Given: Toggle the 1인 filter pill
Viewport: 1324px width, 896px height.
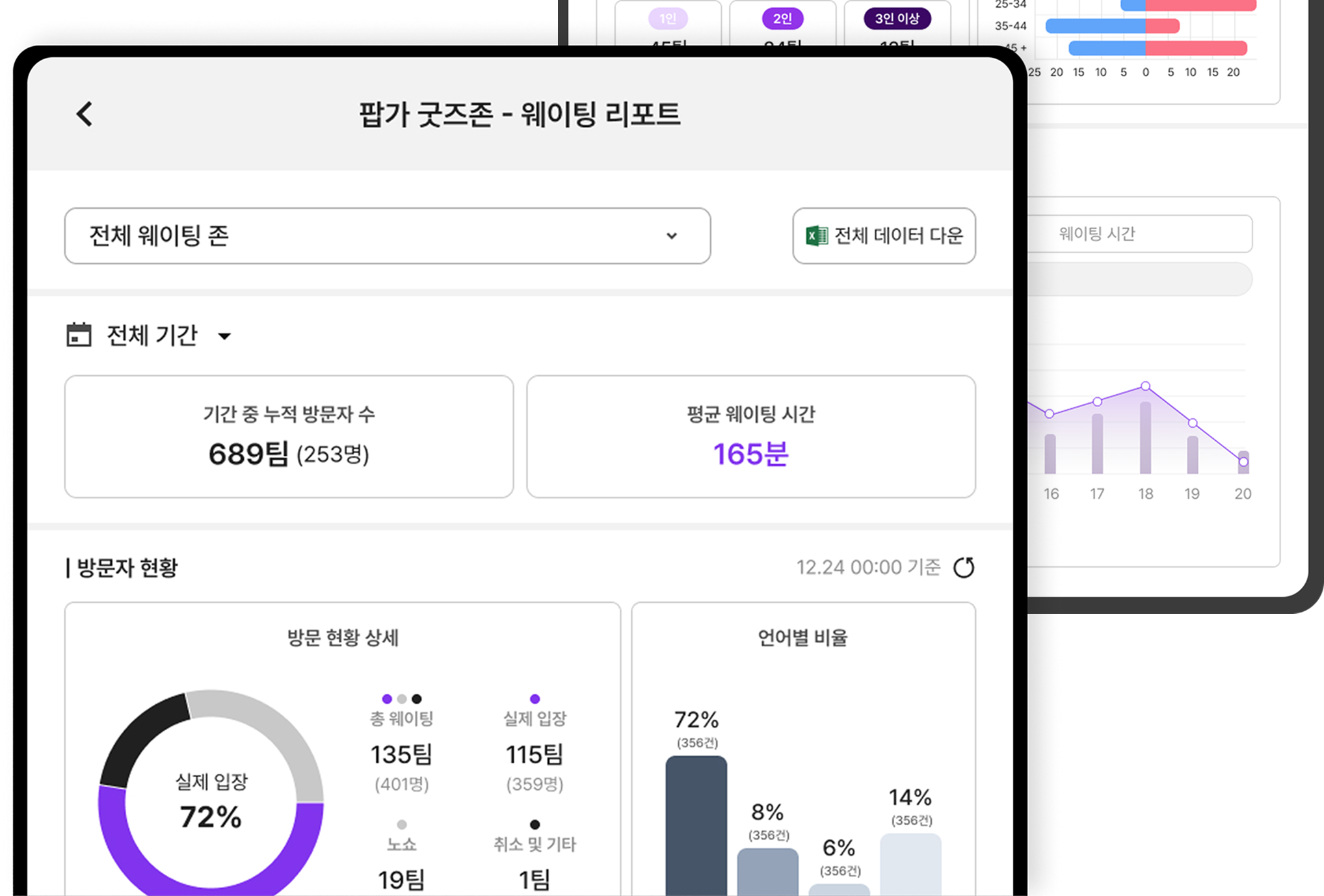Looking at the screenshot, I should (667, 19).
